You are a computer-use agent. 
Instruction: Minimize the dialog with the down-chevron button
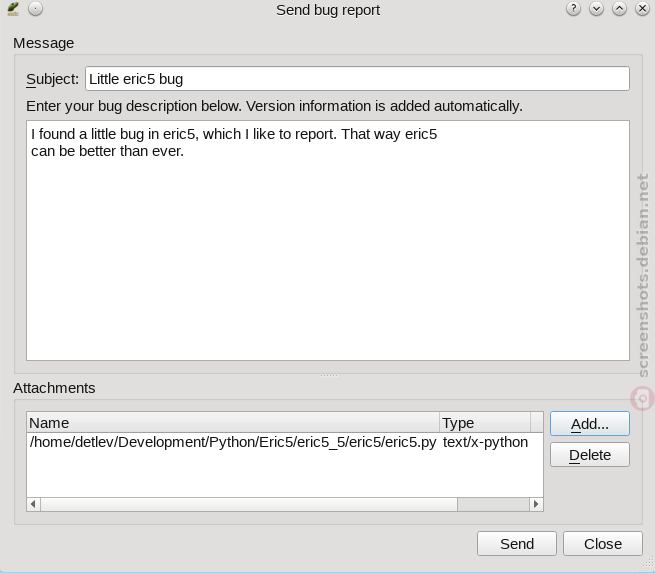click(596, 9)
